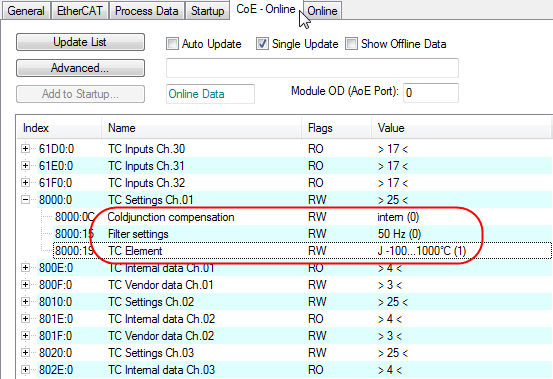Click the RO flag of 61D0:0
The image size is (553, 379).
(x=315, y=149)
